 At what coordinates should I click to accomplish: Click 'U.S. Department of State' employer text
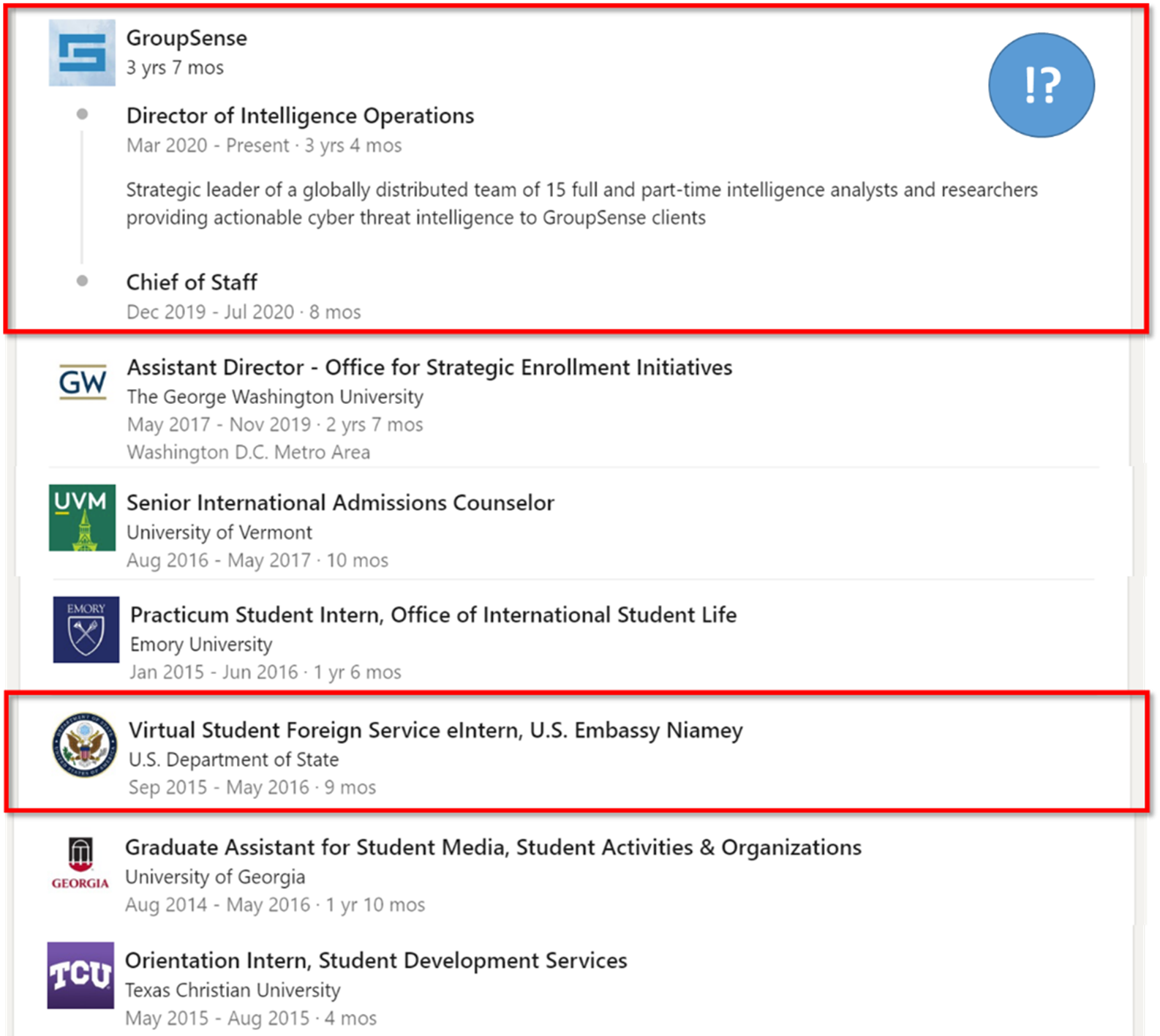233,759
